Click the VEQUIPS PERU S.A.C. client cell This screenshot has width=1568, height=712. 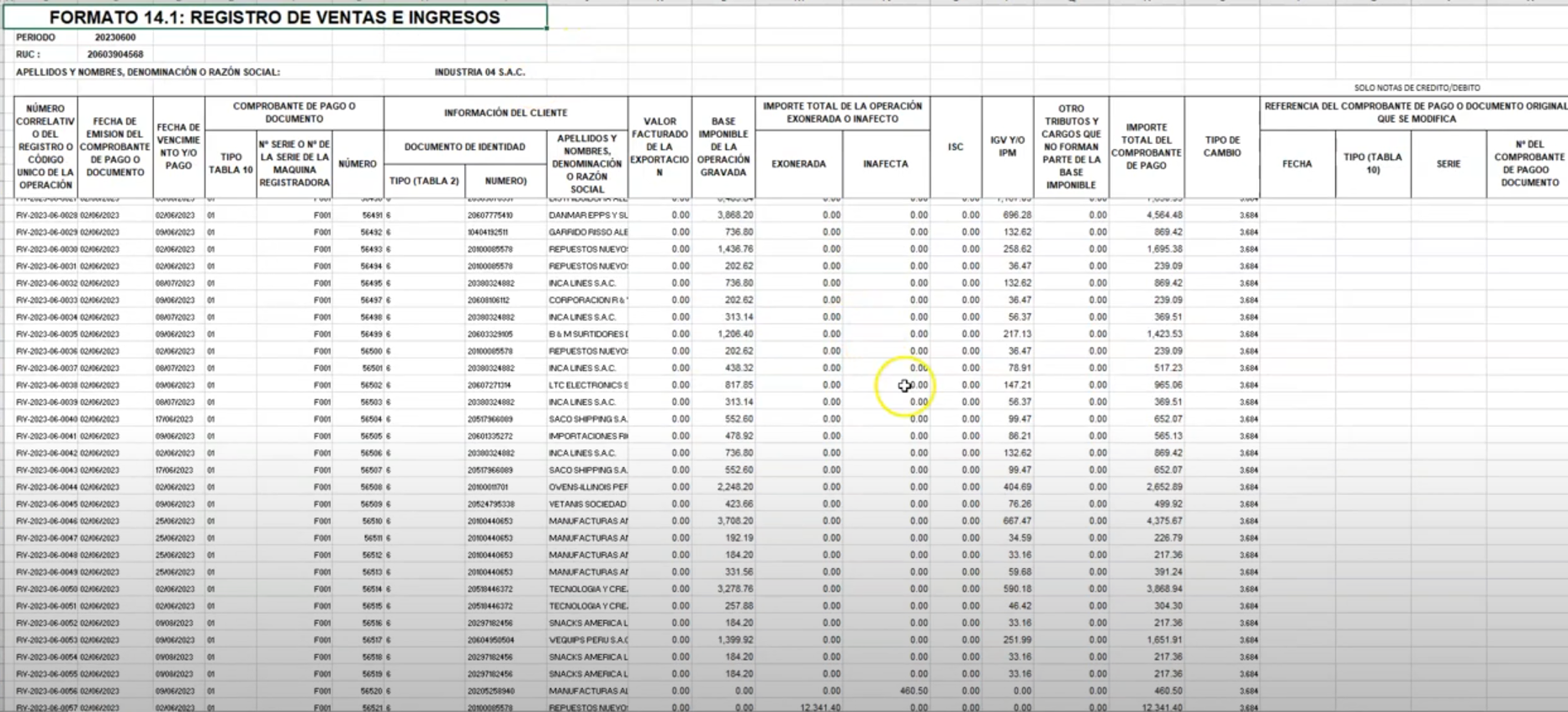coord(587,640)
